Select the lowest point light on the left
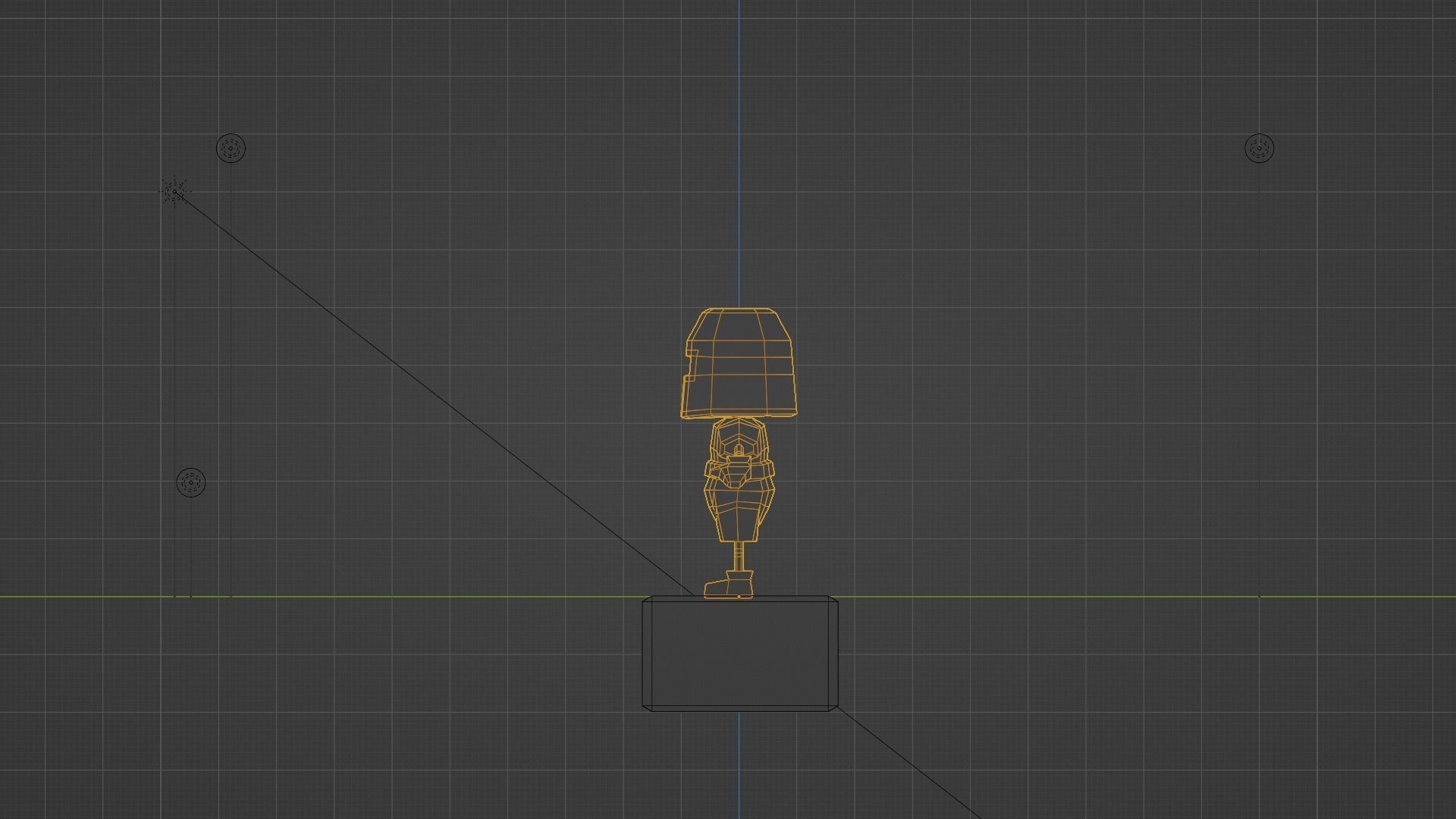Image resolution: width=1456 pixels, height=819 pixels. 191,483
